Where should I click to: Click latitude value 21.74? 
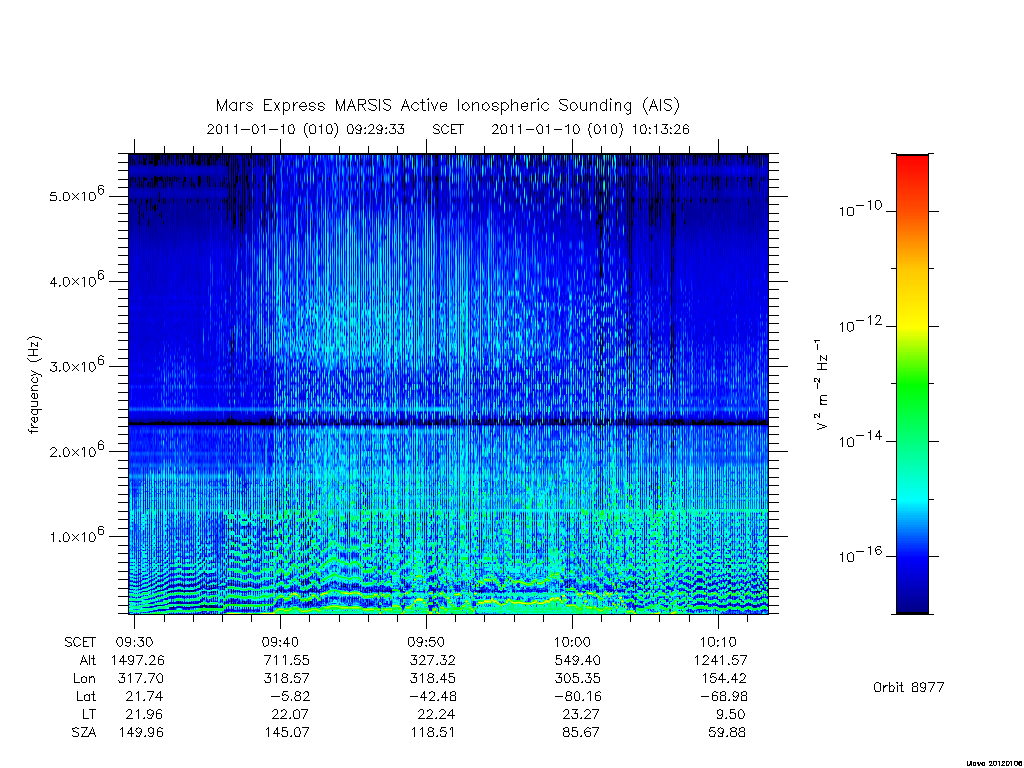coord(144,696)
